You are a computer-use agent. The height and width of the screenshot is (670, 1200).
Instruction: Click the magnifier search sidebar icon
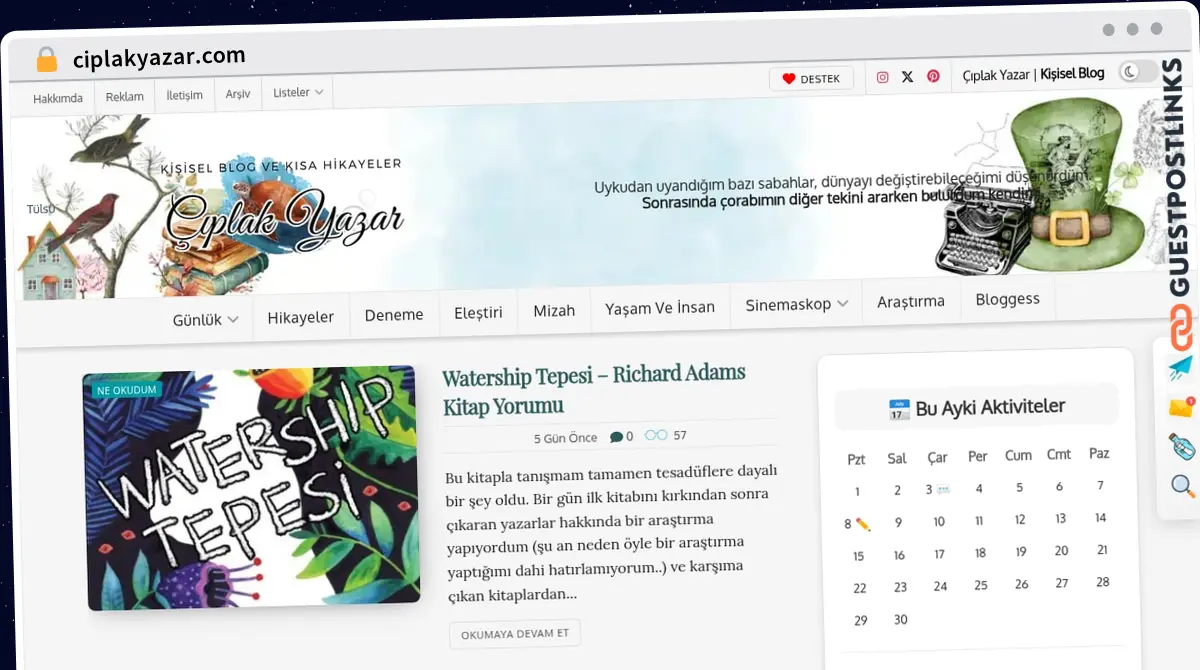1183,487
